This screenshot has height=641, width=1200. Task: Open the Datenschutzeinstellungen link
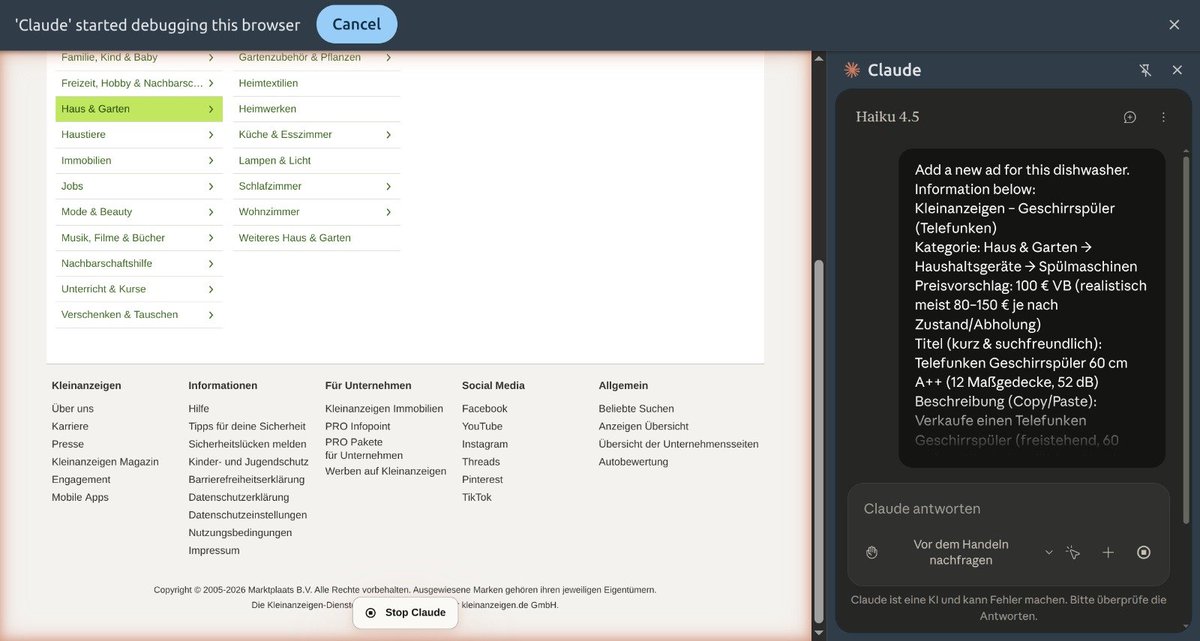click(248, 515)
